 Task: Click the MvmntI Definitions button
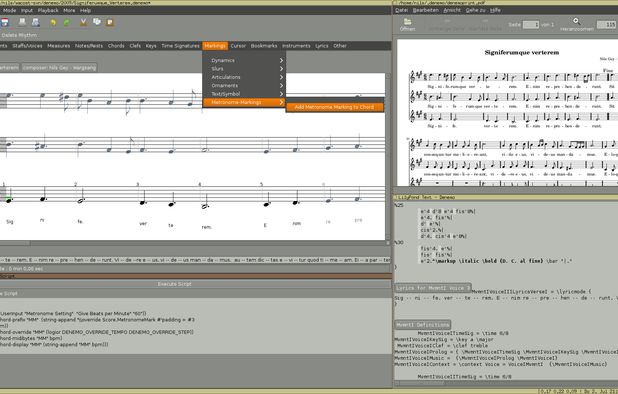pyautogui.click(x=423, y=325)
